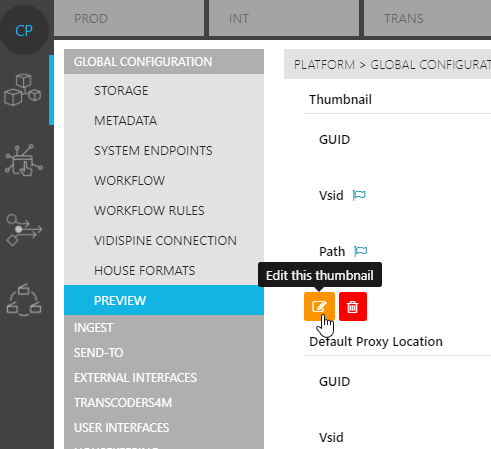
Task: Open the cubes platform icon in sidebar
Action: pos(23,90)
